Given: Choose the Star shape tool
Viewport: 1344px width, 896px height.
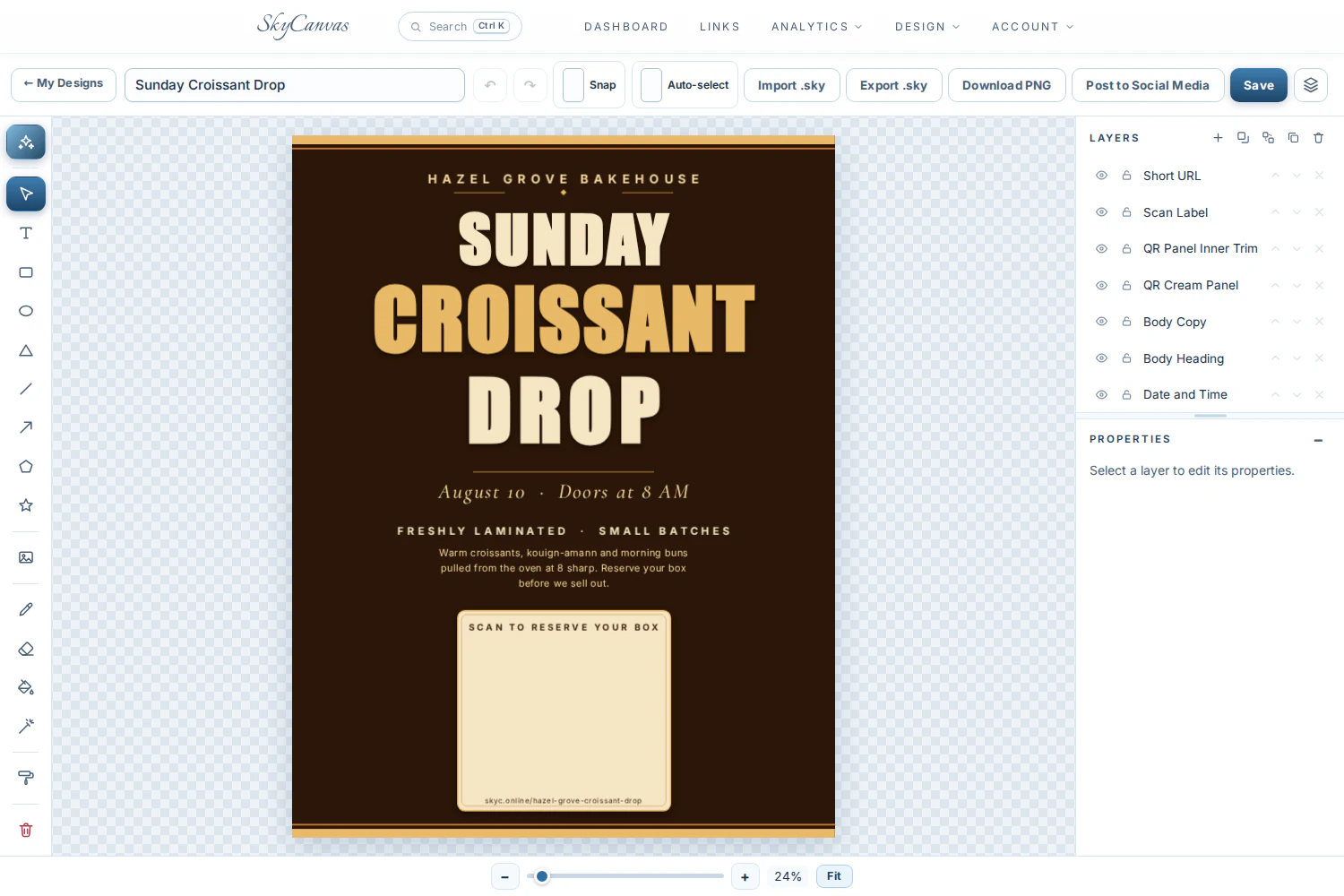Looking at the screenshot, I should coord(26,505).
